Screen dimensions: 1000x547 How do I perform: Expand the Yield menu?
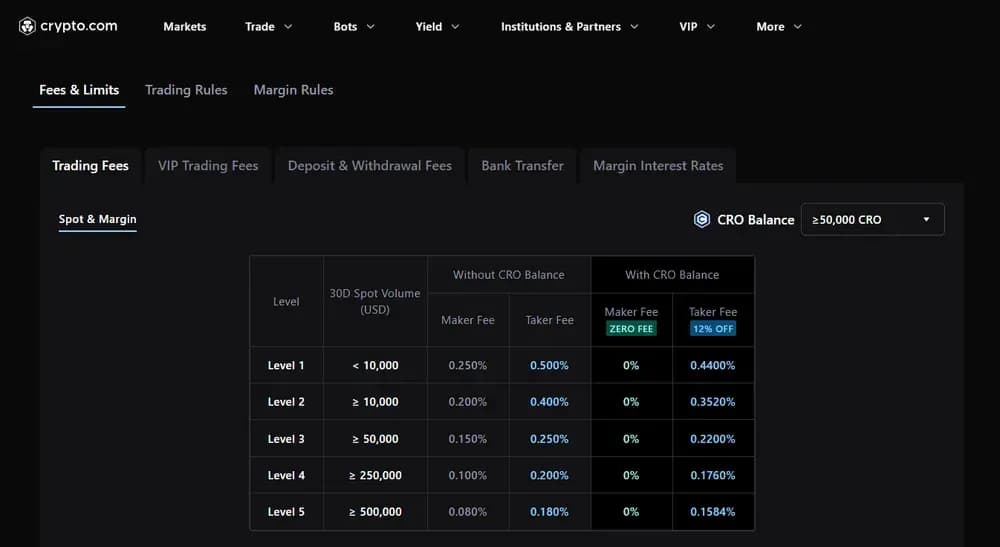[x=438, y=27]
